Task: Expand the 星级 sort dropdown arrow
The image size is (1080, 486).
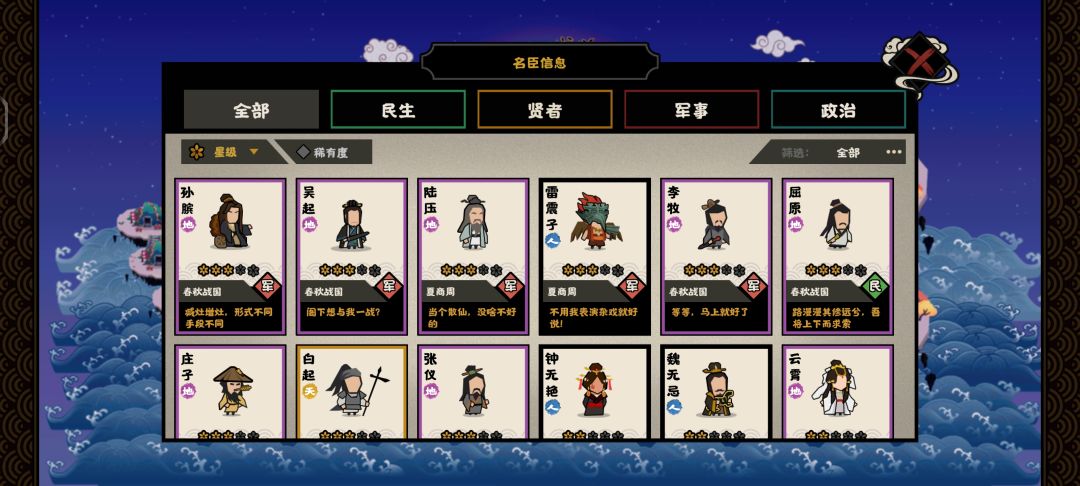Action: tap(253, 152)
